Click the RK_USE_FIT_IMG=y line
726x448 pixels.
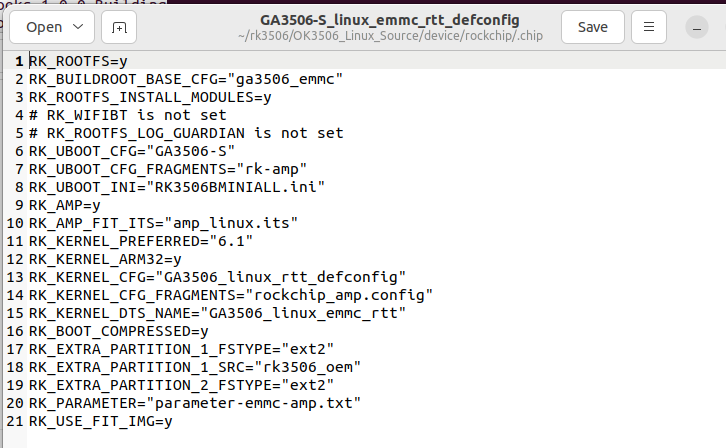point(100,421)
